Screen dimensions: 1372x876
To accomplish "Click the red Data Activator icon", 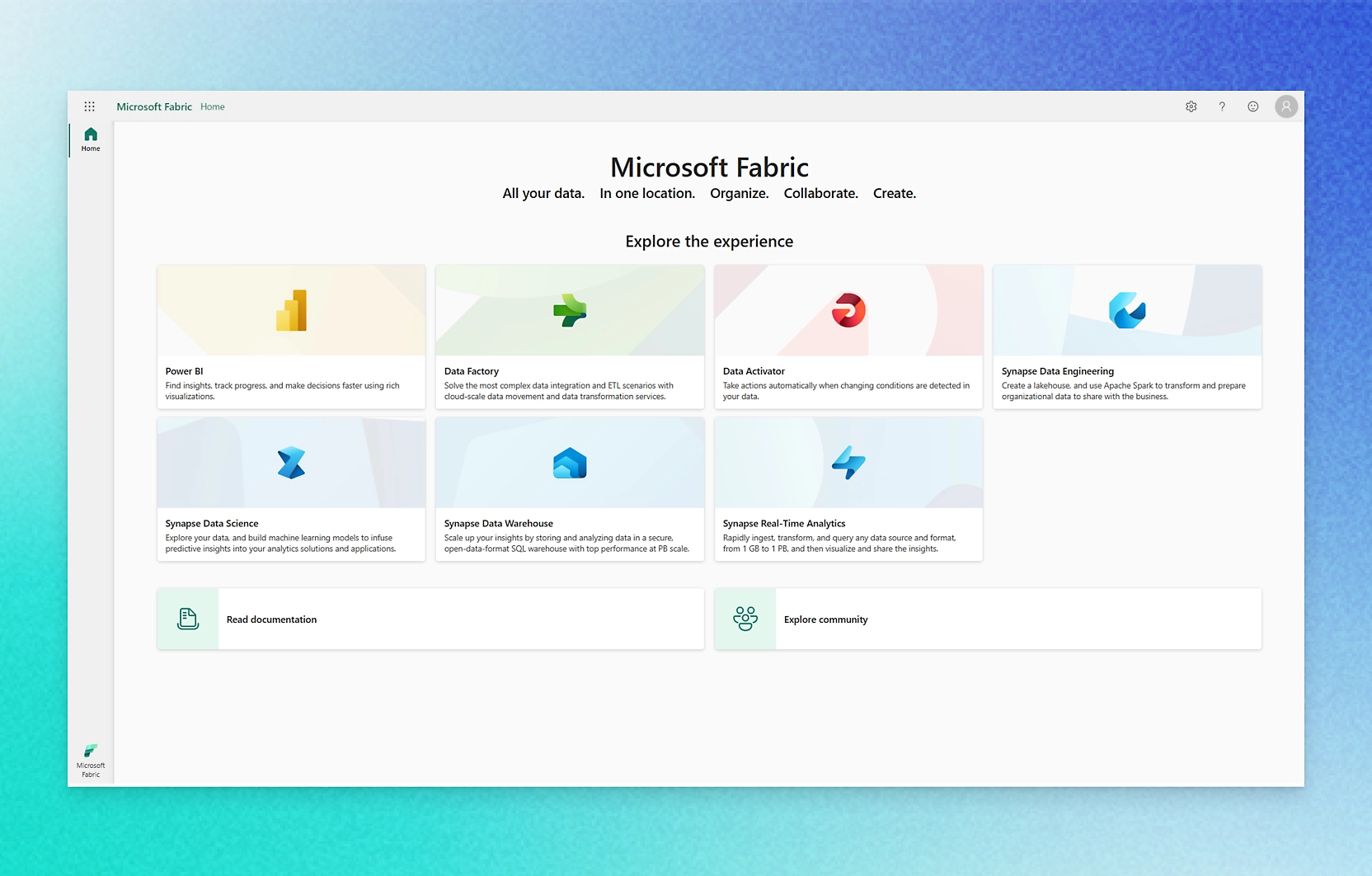I will tap(848, 311).
